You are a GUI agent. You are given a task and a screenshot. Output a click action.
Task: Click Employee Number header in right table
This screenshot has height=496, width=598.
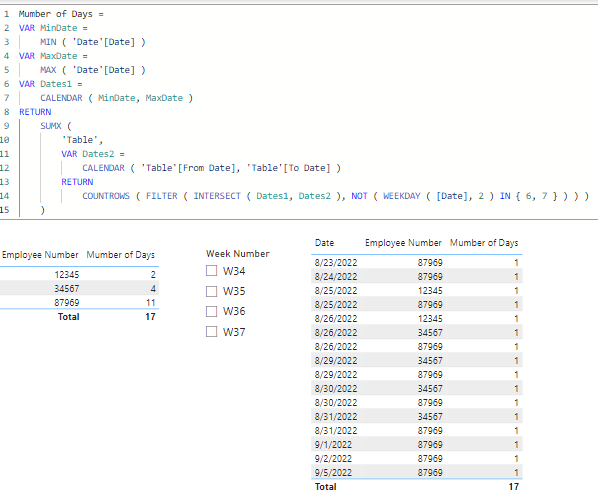403,242
